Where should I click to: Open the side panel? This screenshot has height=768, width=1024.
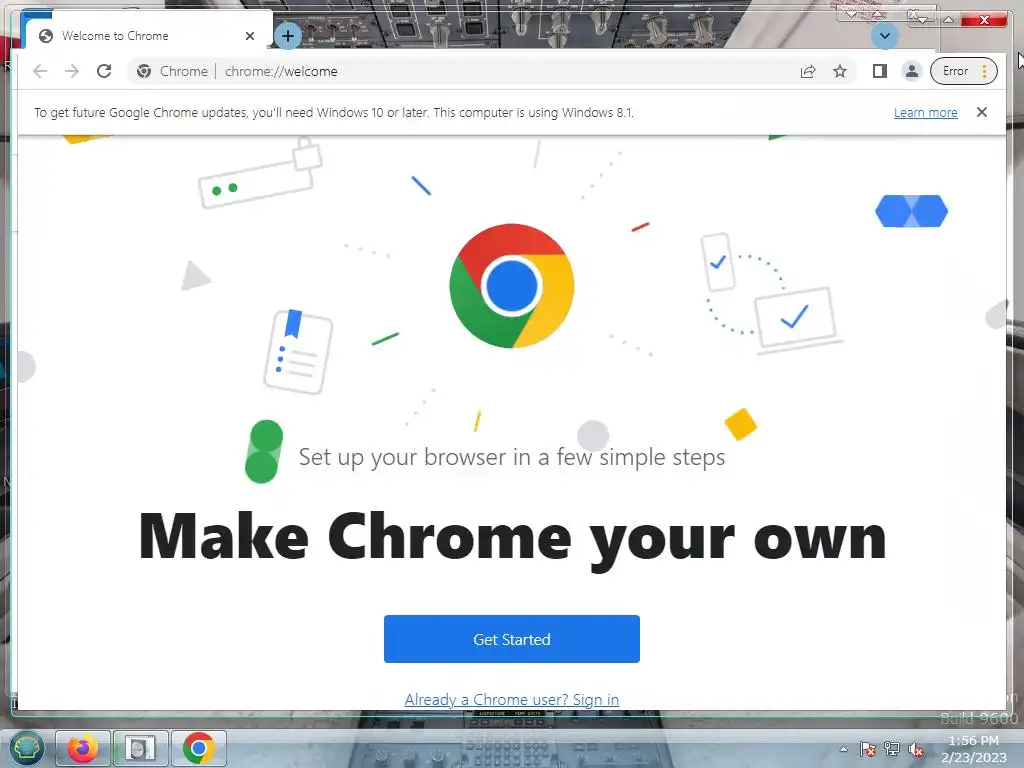coord(880,71)
